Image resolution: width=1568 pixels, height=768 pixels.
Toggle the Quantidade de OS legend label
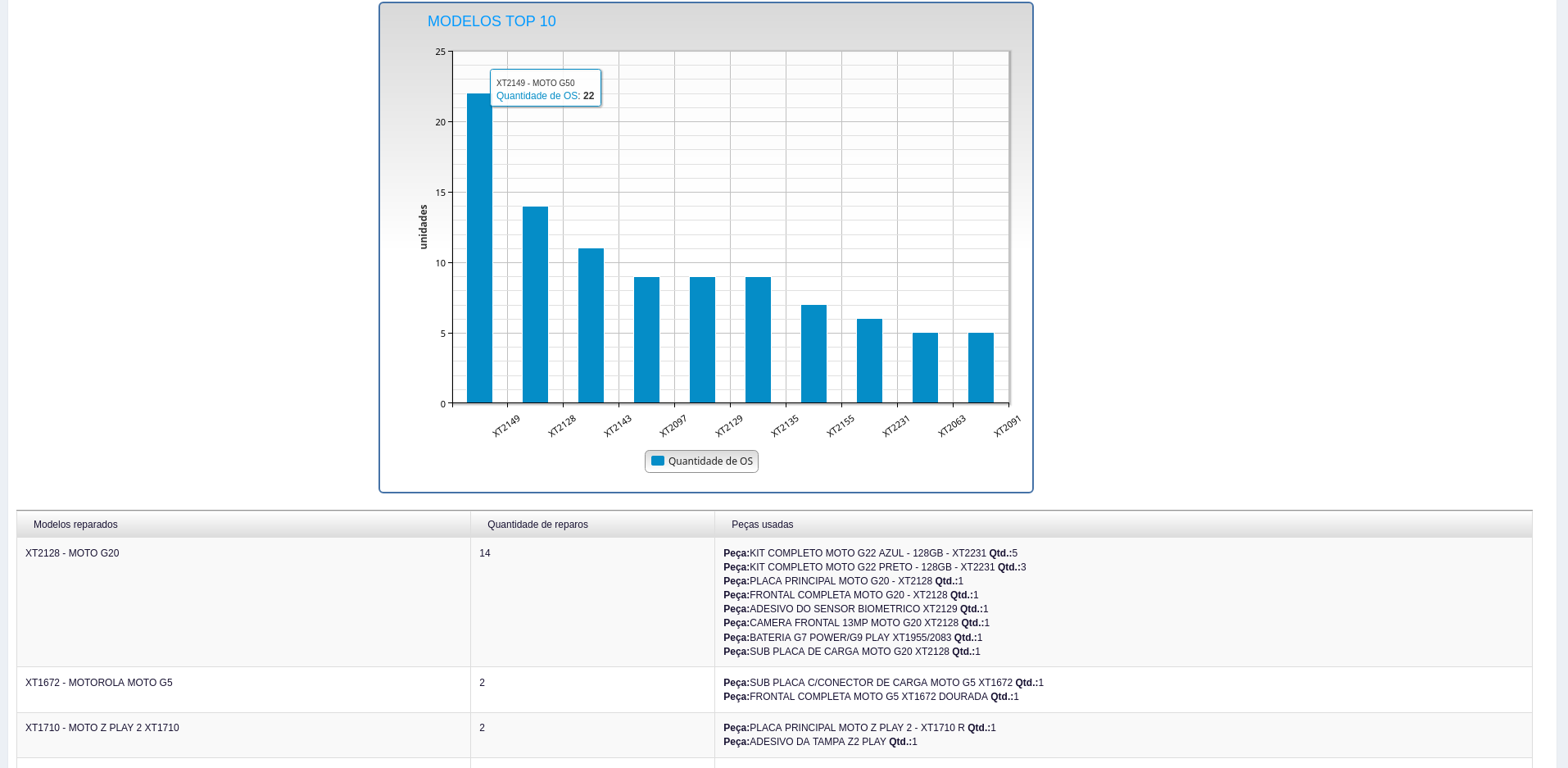click(x=709, y=461)
